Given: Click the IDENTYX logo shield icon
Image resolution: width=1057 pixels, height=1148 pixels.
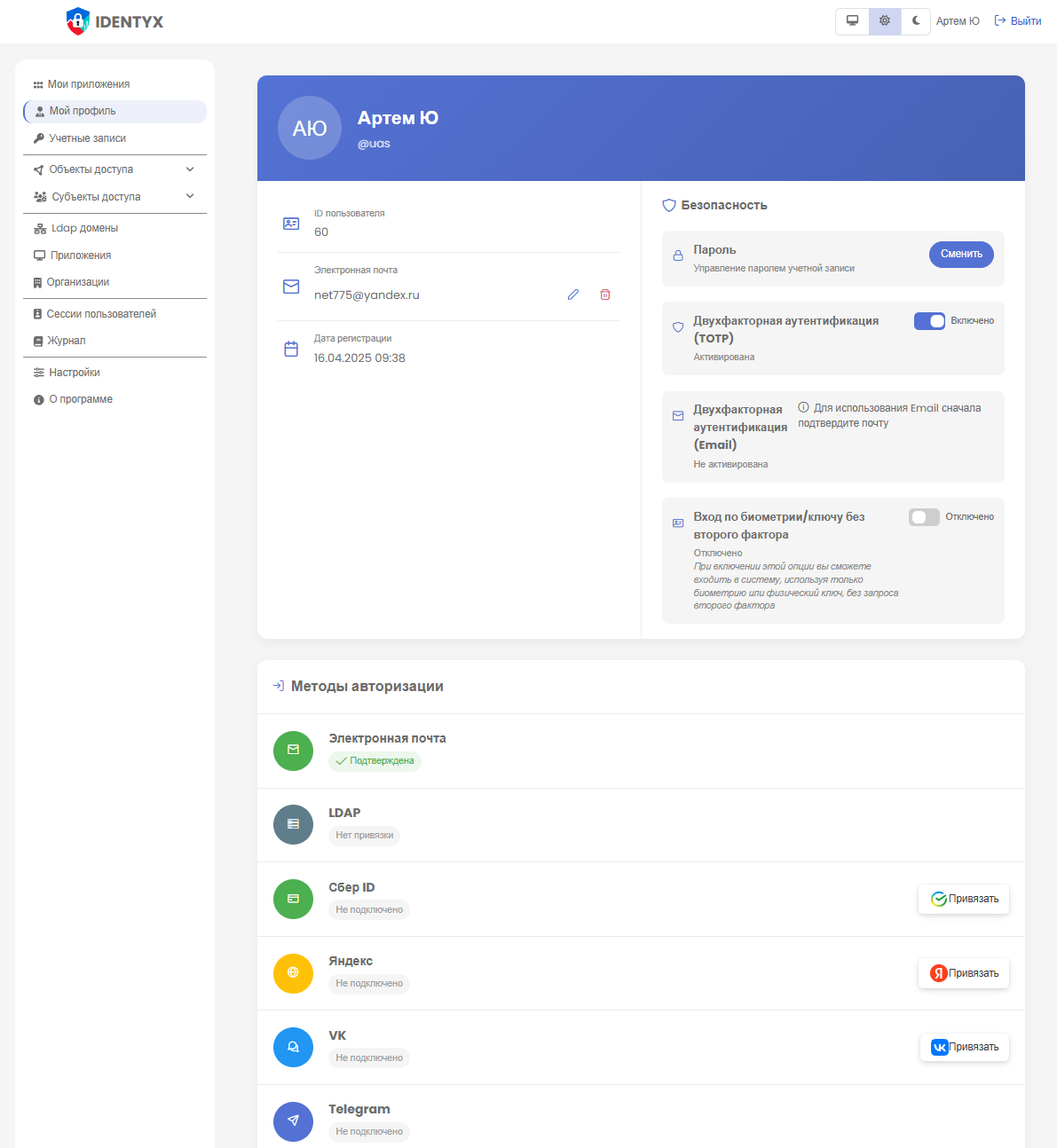Looking at the screenshot, I should [77, 20].
